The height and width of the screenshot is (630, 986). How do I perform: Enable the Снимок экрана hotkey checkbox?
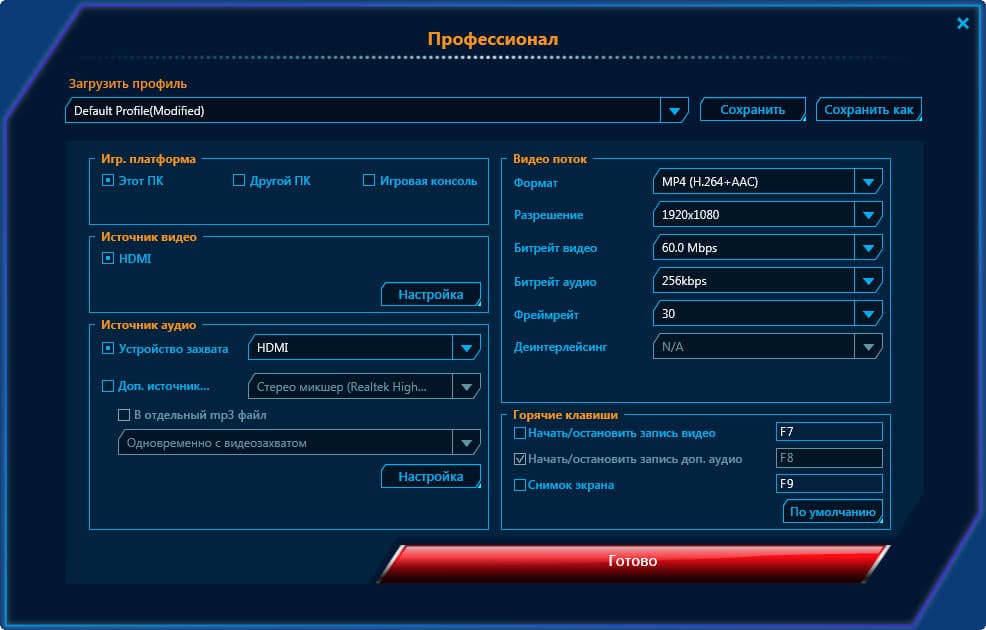tap(520, 485)
